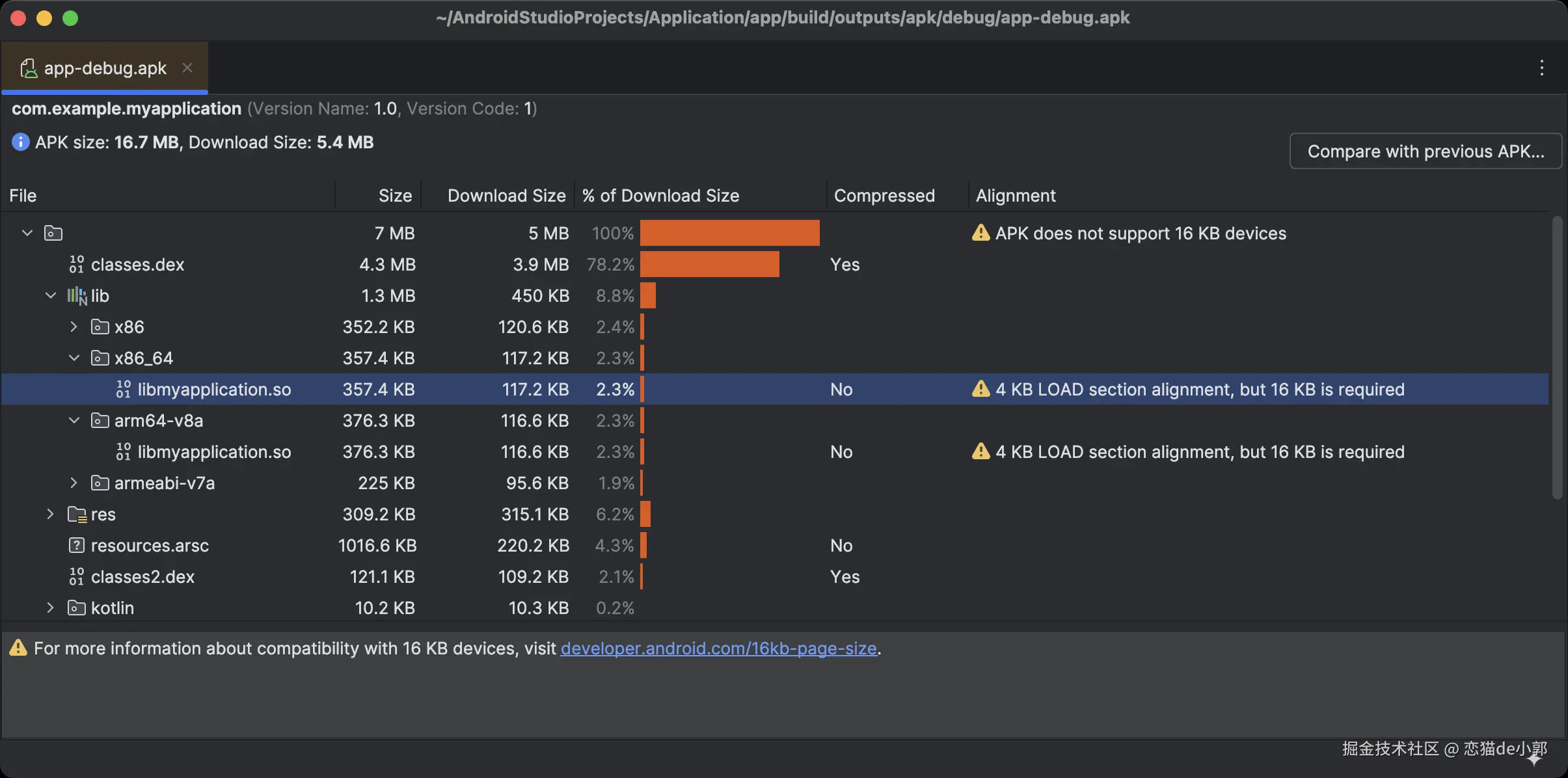This screenshot has height=778, width=1568.
Task: Click the lib native library folder icon
Action: (x=77, y=296)
